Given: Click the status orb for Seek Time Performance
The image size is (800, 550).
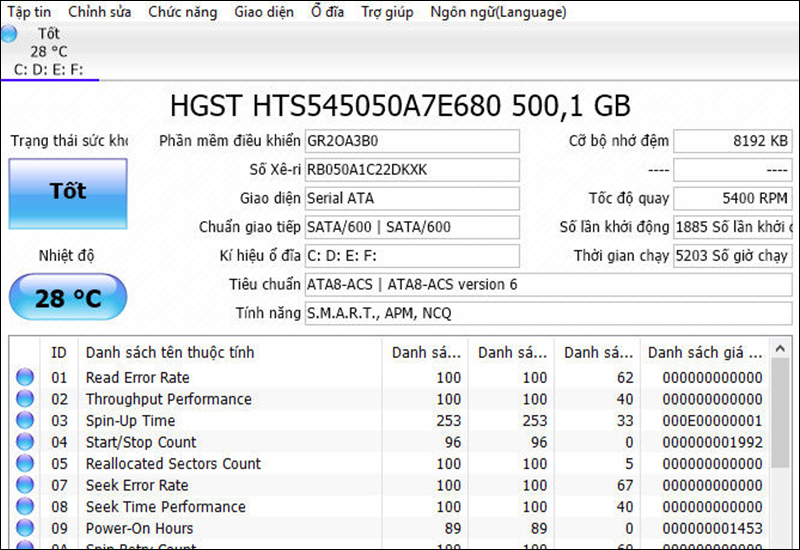Looking at the screenshot, I should click(x=24, y=506).
